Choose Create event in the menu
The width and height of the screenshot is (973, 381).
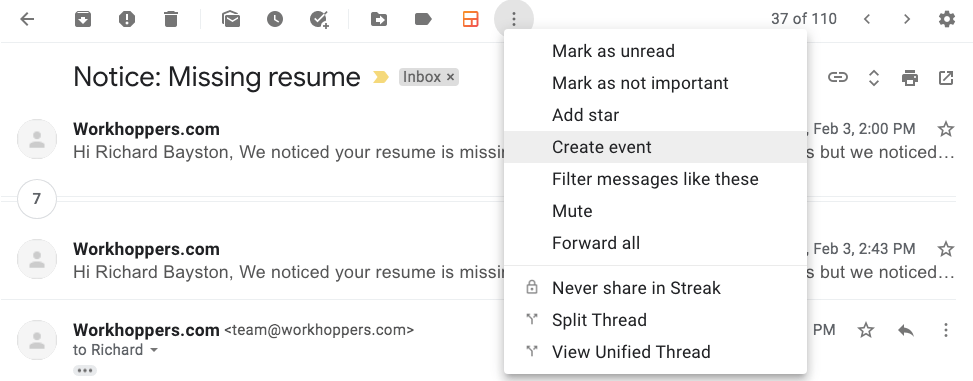(655, 147)
